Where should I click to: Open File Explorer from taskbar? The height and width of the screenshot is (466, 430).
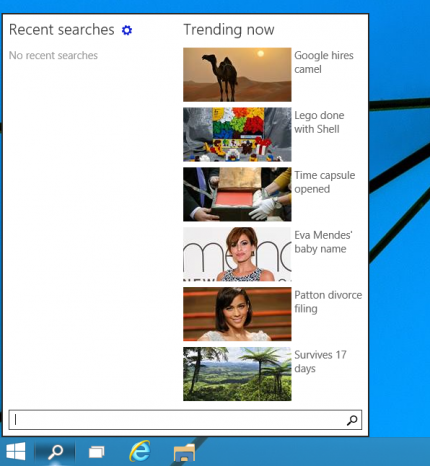coord(184,453)
